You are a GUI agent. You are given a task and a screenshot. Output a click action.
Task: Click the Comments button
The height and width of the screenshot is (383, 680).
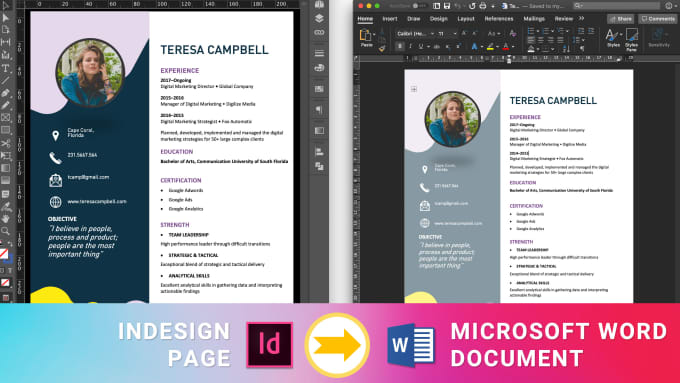pos(658,19)
